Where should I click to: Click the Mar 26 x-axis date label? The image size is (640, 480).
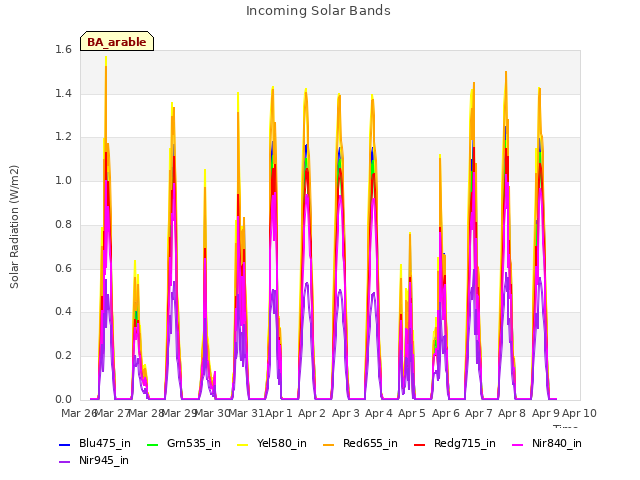(x=79, y=413)
